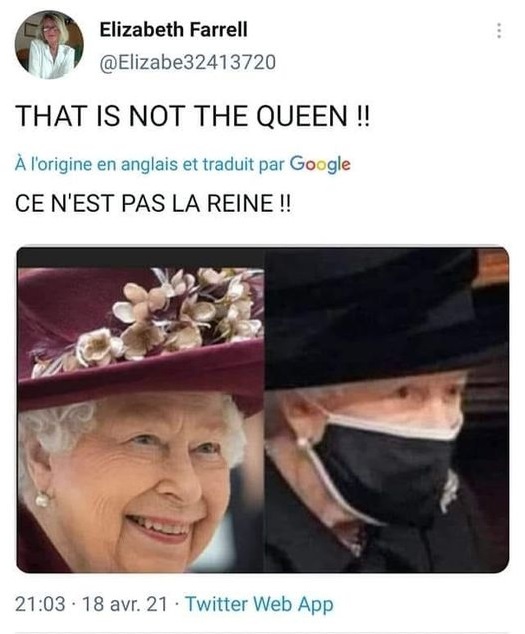Viewport: 525px width, 634px height.
Task: Open the three-dot more options menu
Action: pos(499,31)
